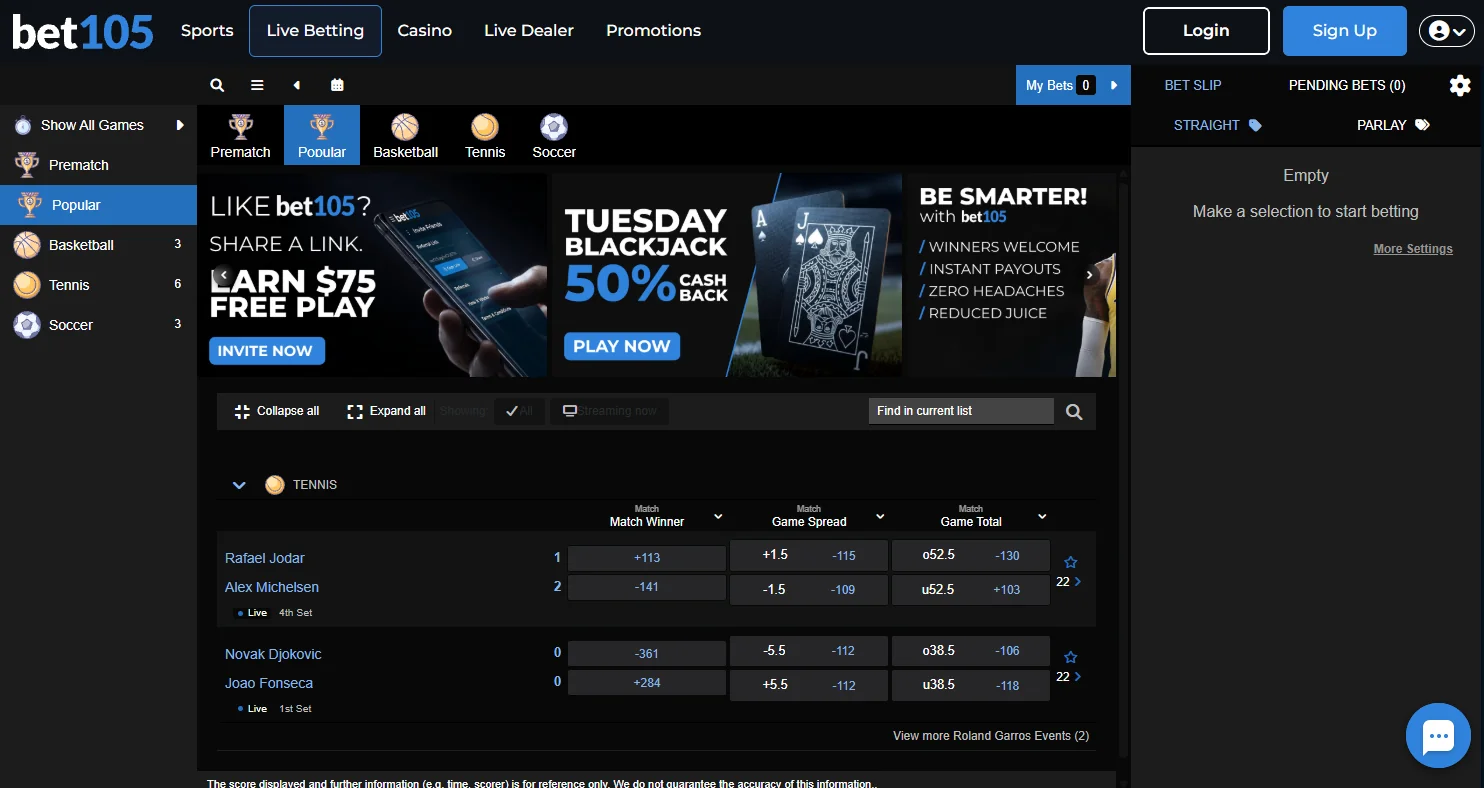The height and width of the screenshot is (788, 1484).
Task: Toggle the All showing filter
Action: (x=519, y=411)
